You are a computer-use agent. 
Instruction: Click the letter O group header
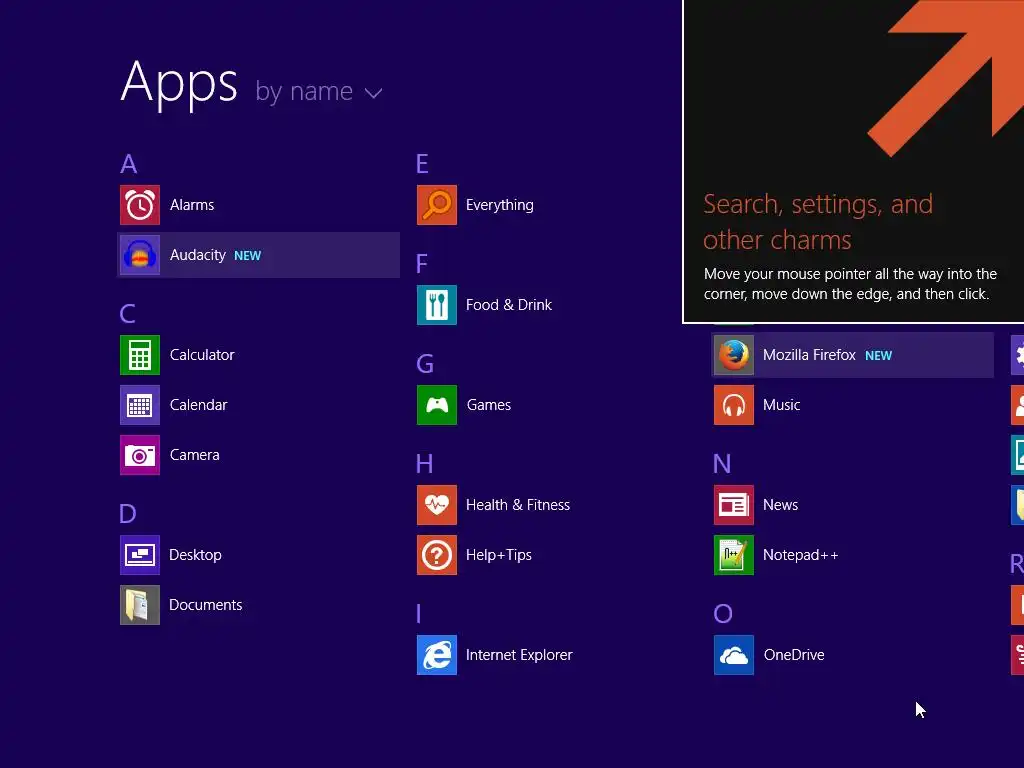723,614
